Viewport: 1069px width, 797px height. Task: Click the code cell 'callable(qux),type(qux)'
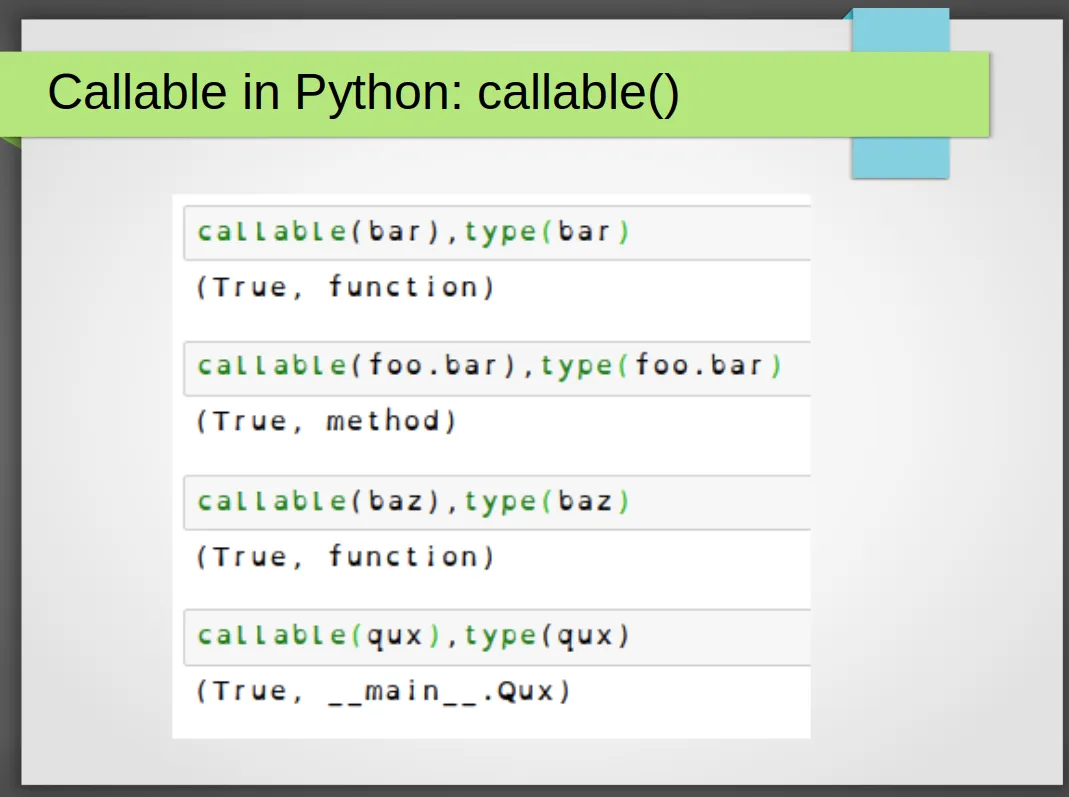pos(497,637)
